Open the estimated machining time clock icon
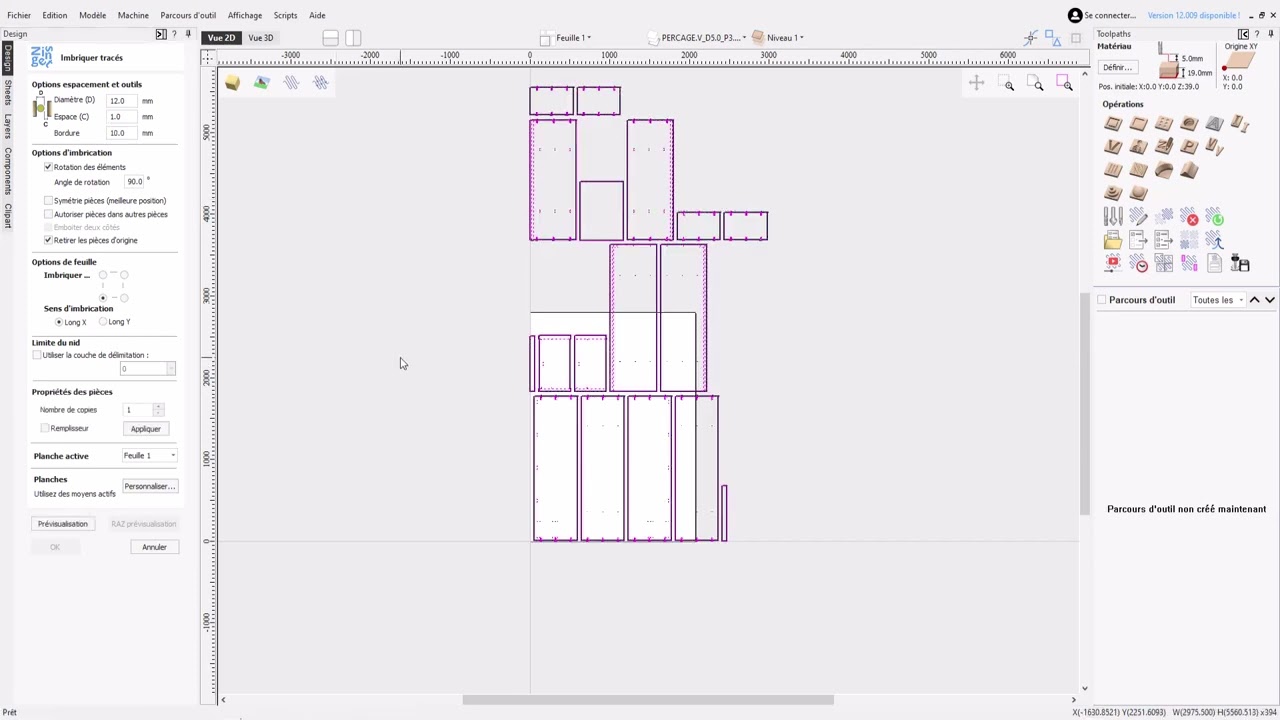The height and width of the screenshot is (720, 1280). click(x=1138, y=264)
